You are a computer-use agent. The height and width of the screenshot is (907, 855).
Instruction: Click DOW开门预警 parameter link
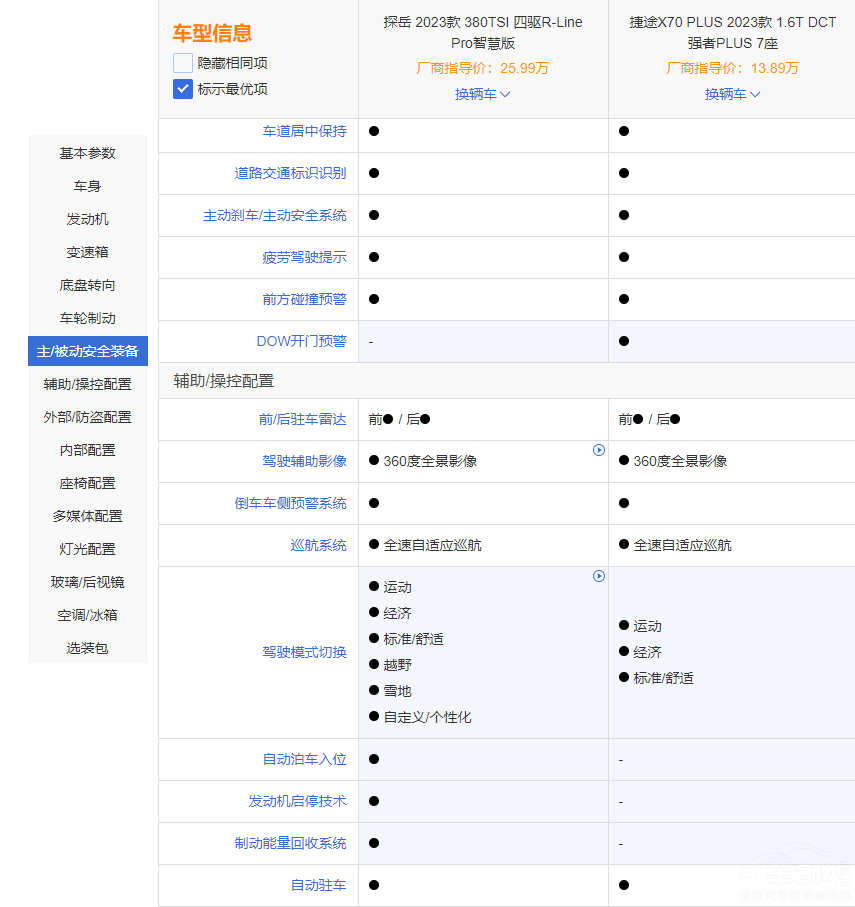[301, 341]
